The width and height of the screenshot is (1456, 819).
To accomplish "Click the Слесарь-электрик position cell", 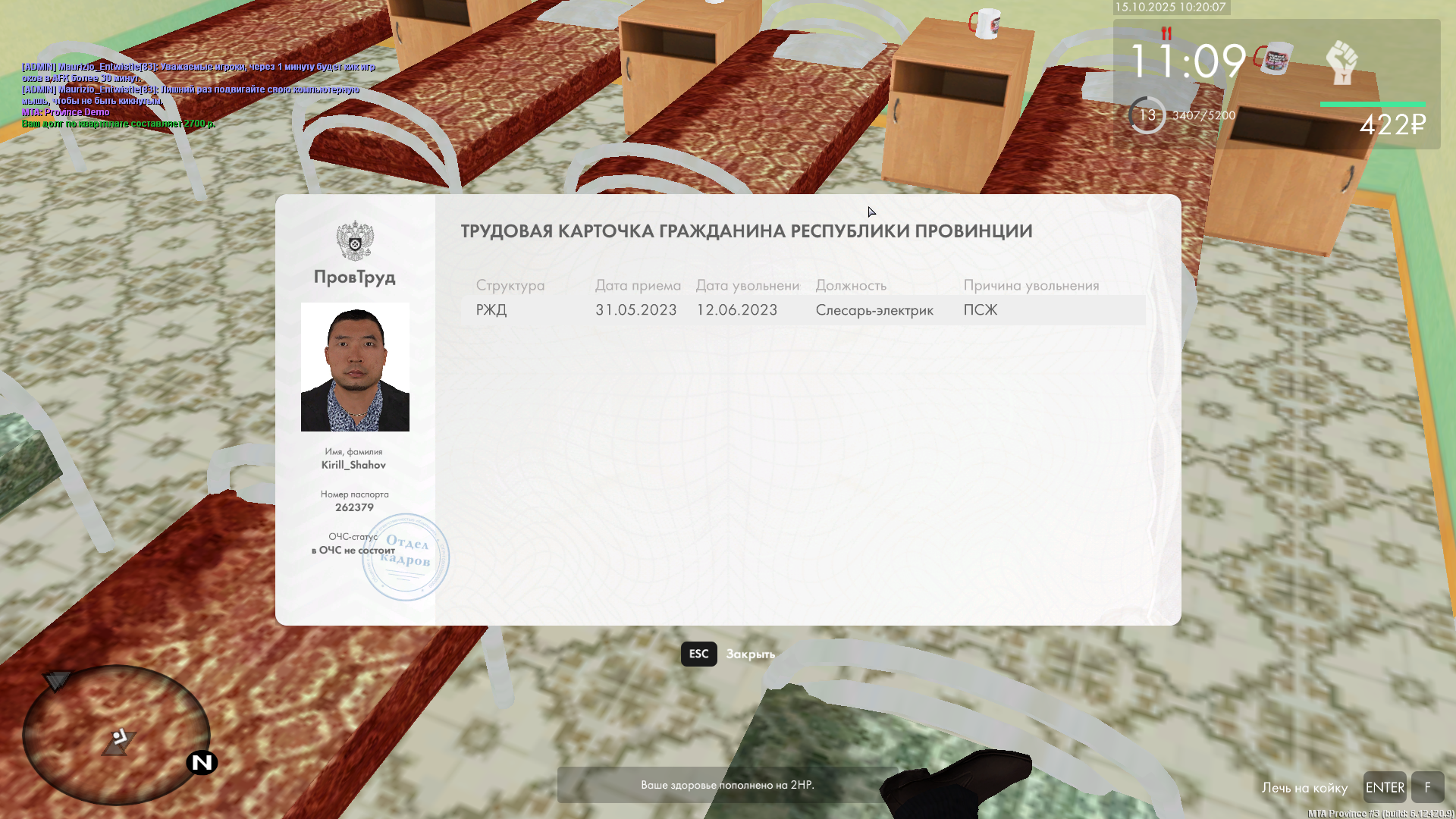I will (x=874, y=310).
